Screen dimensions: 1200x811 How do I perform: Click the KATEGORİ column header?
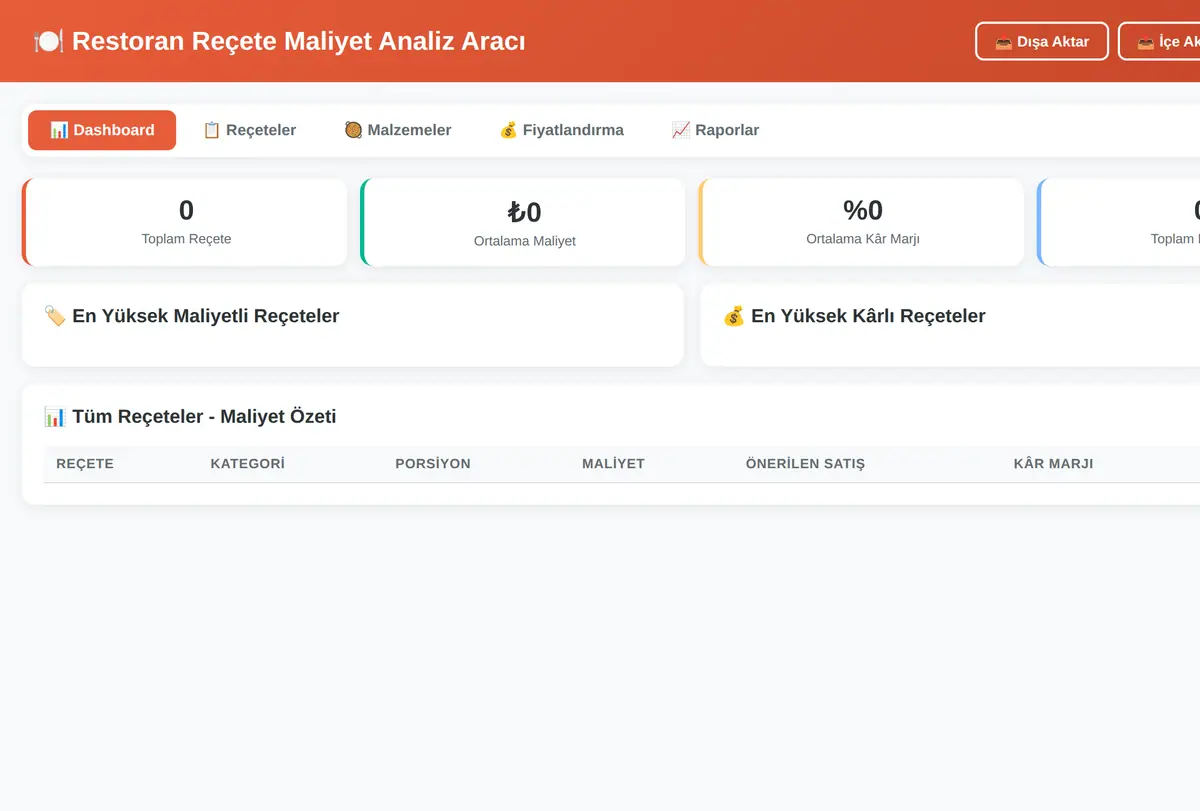tap(248, 464)
